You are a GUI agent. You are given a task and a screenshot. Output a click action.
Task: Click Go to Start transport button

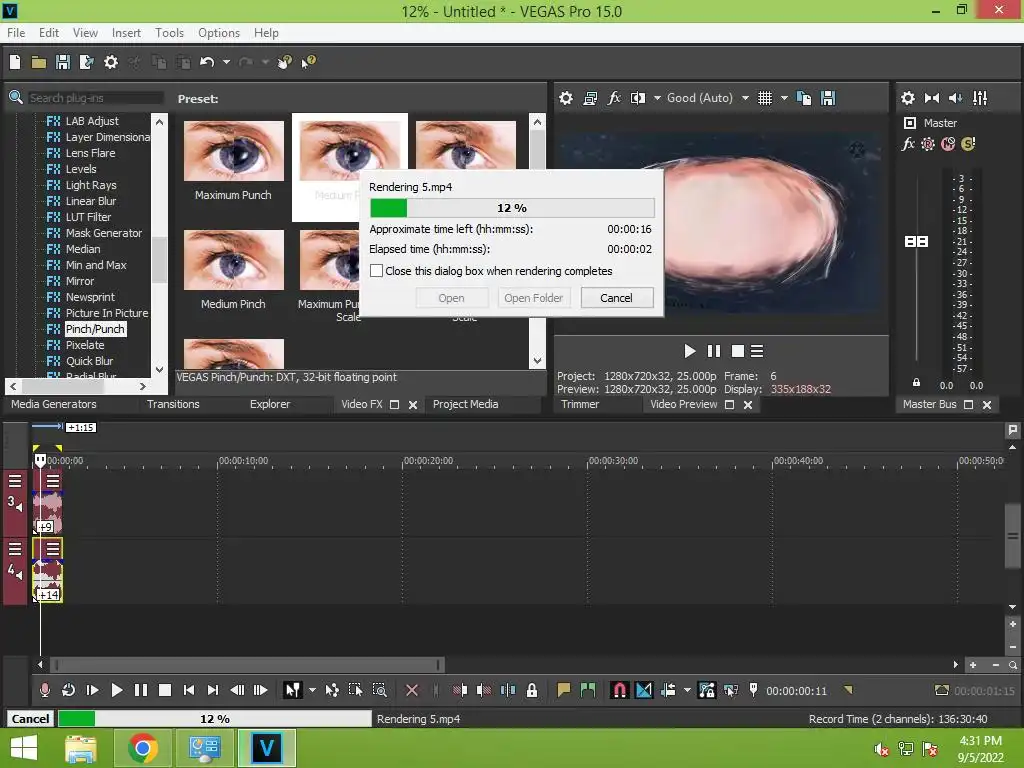coord(189,690)
